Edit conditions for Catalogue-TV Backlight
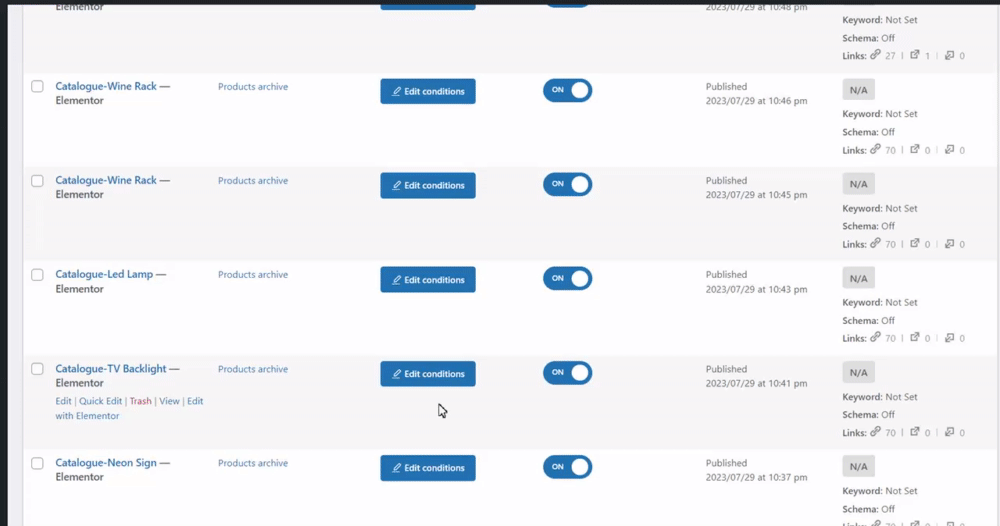Viewport: 1000px width, 526px height. tap(428, 374)
